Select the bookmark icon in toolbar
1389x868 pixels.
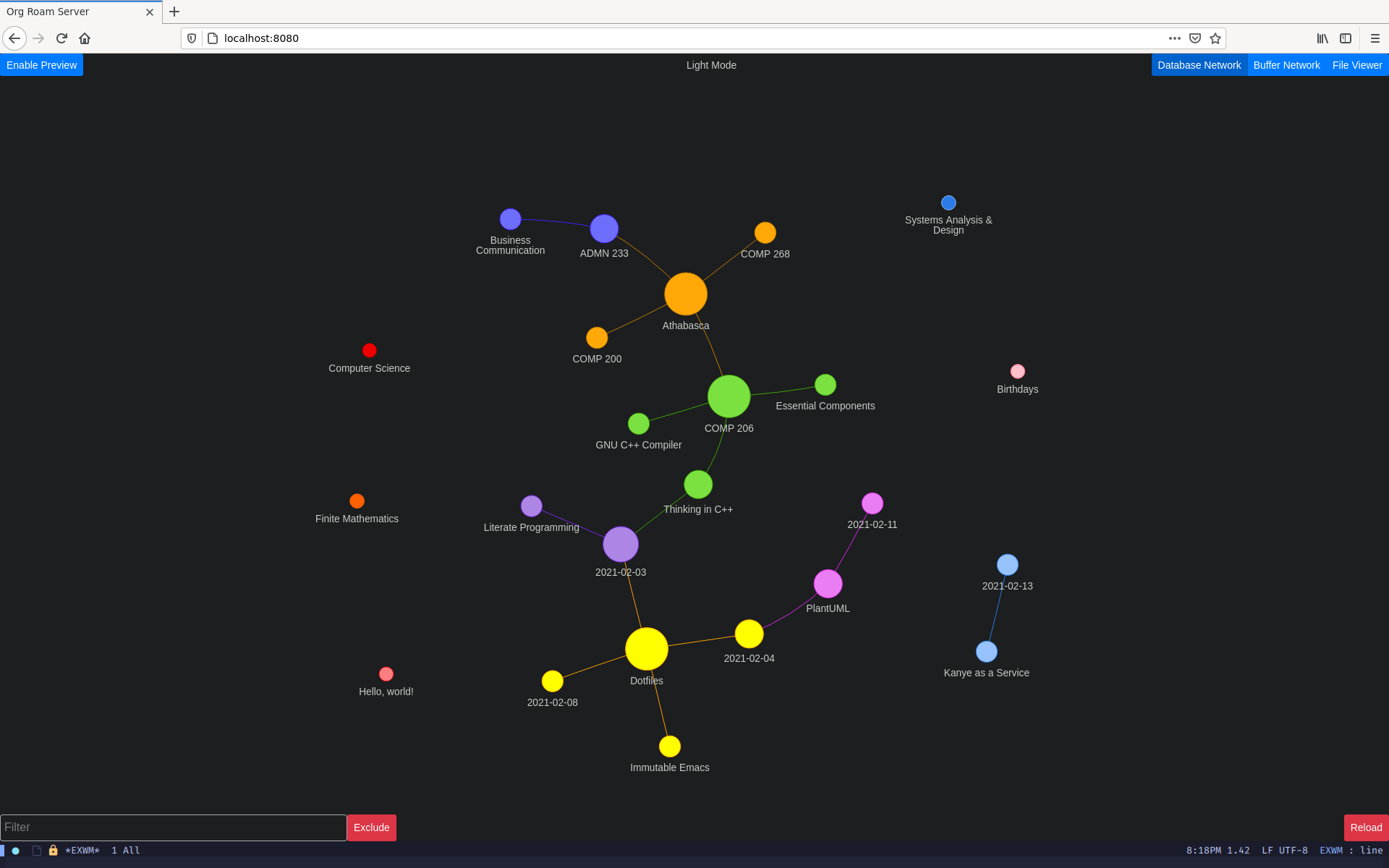1215,38
